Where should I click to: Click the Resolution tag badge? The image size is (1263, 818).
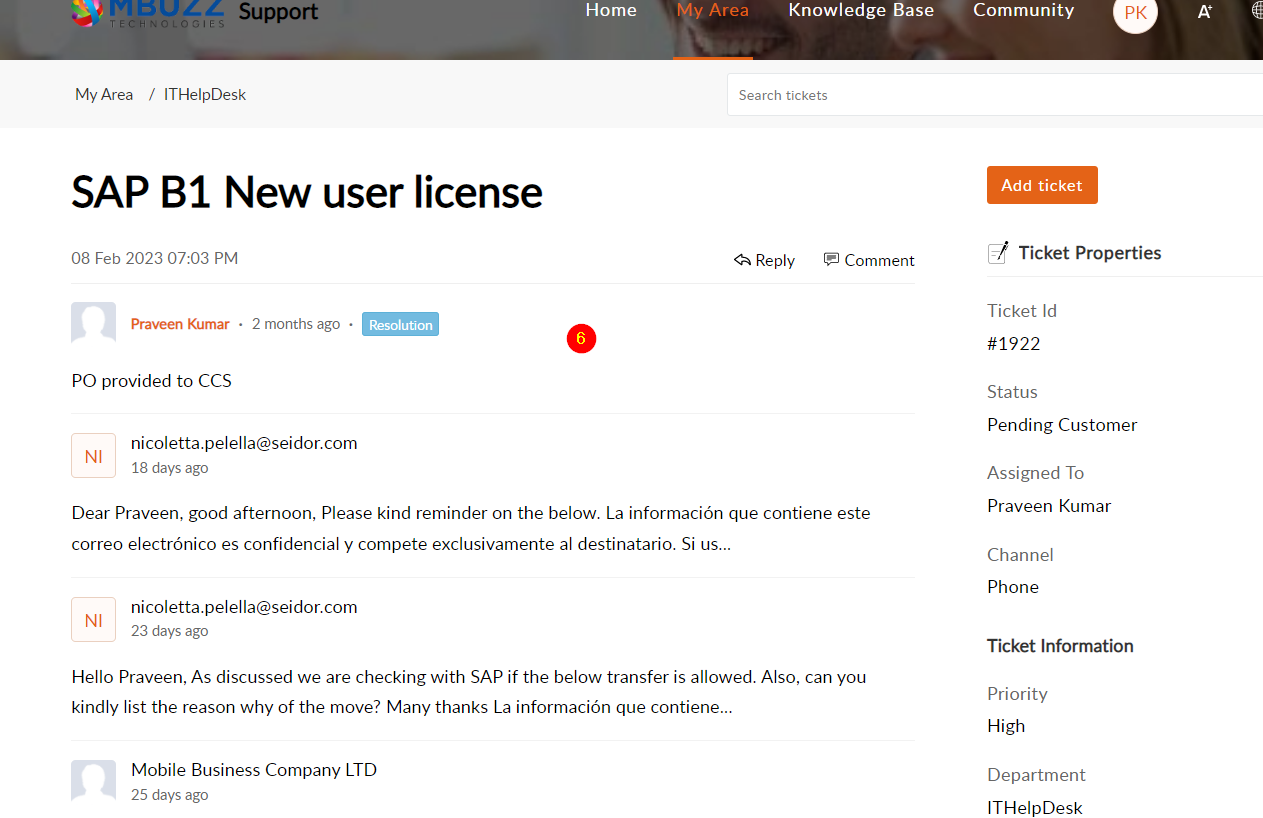[x=400, y=324]
